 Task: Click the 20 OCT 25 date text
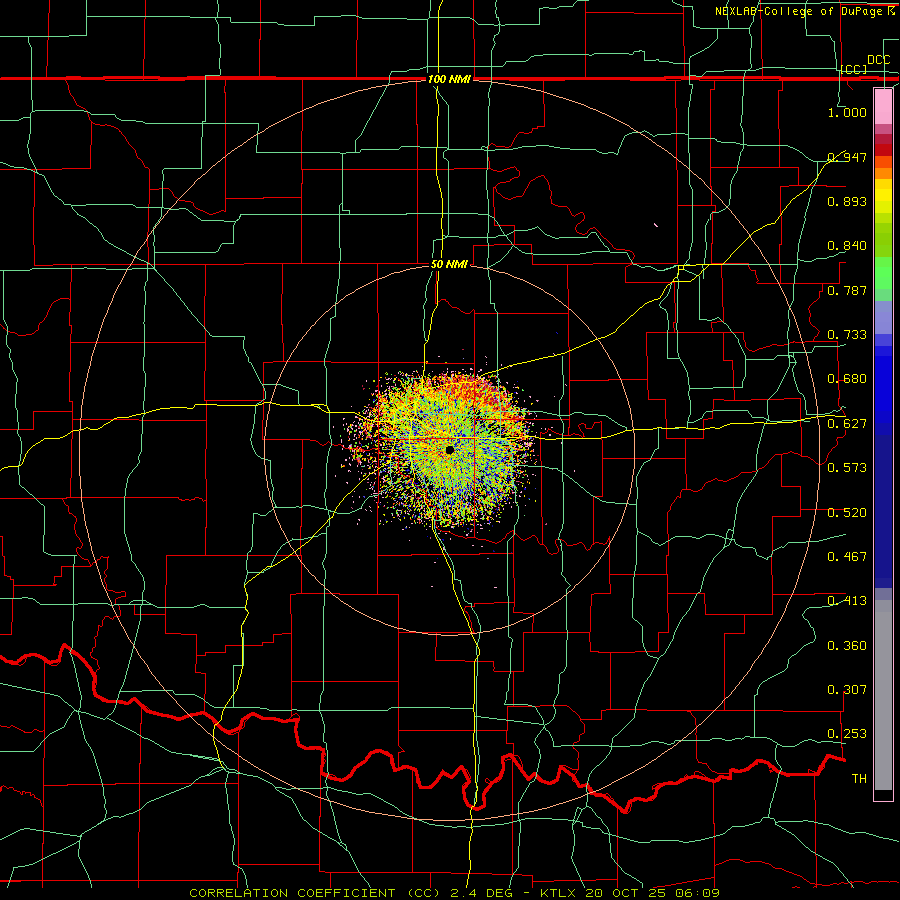tap(627, 893)
